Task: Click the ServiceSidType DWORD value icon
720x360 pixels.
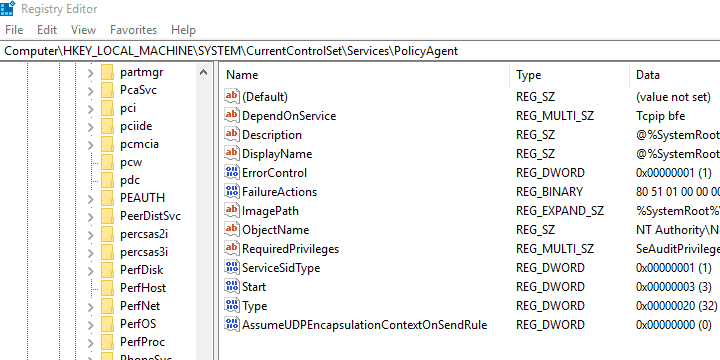Action: coord(232,268)
